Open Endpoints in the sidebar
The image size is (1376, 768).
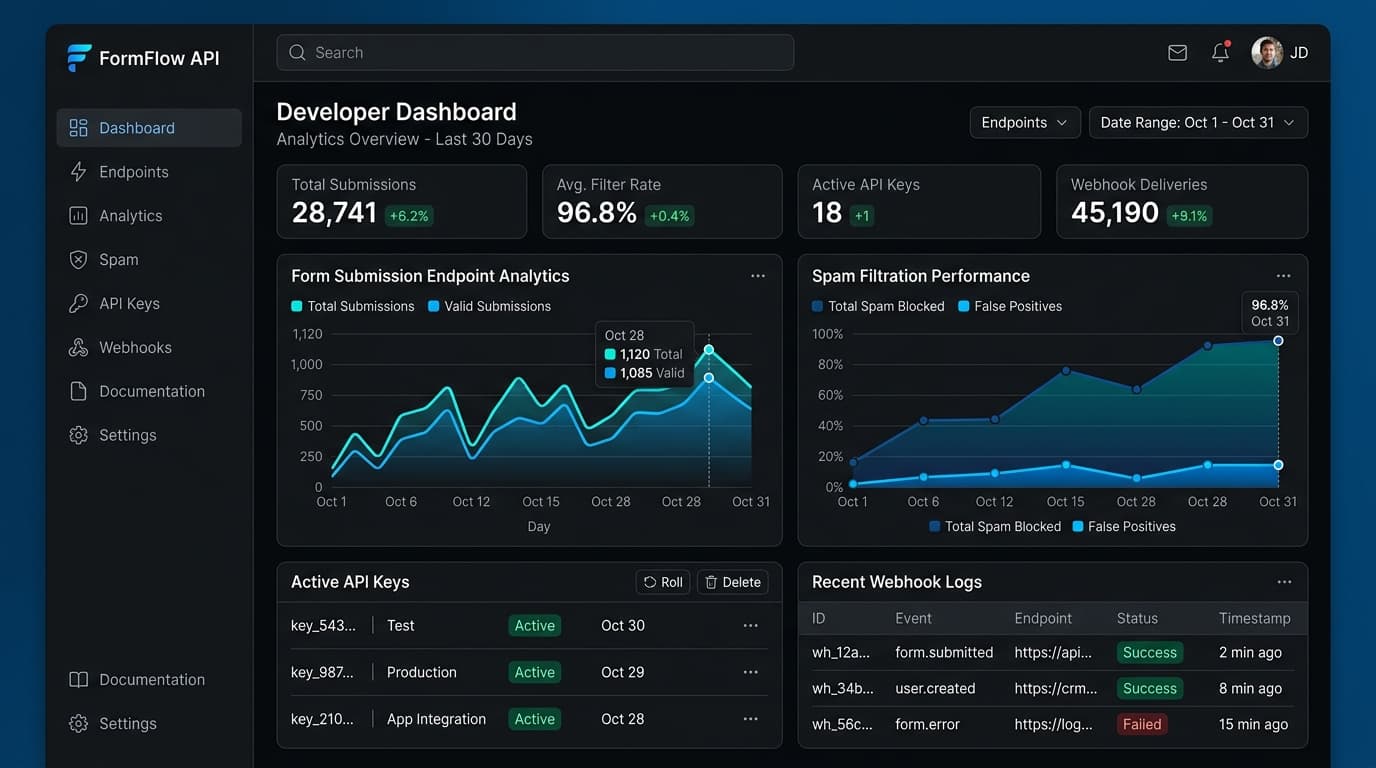[149, 172]
